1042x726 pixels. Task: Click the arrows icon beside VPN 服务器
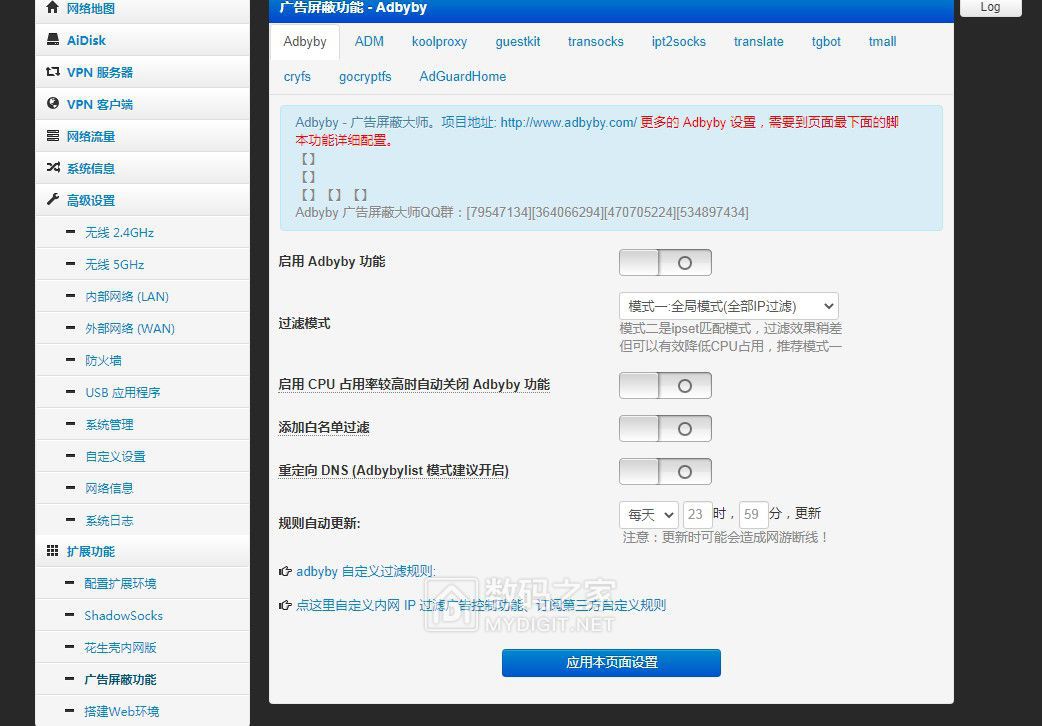(x=52, y=72)
